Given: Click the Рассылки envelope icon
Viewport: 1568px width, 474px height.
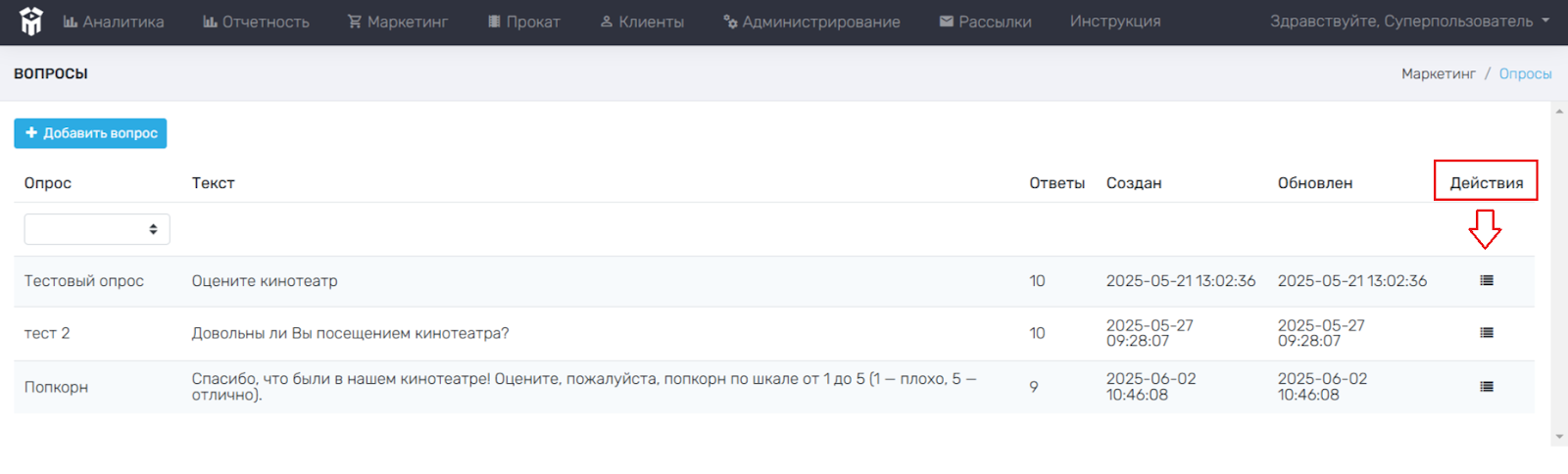Looking at the screenshot, I should [947, 21].
